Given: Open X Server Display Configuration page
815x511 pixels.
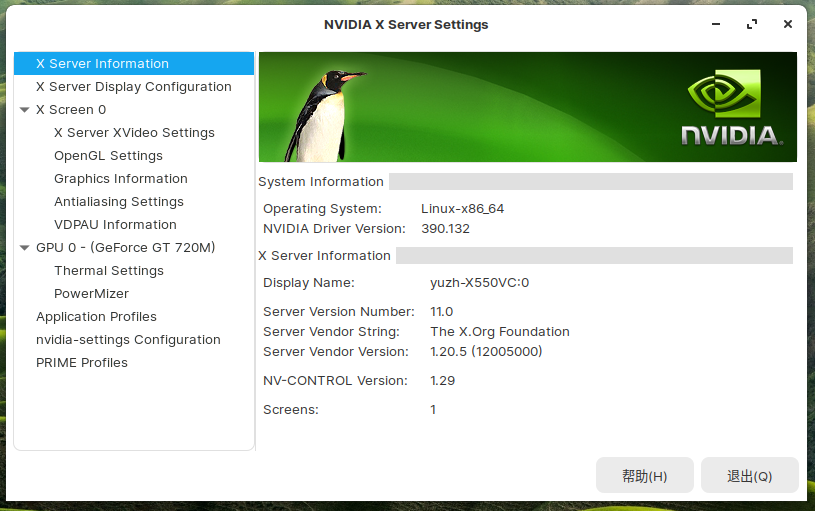Looking at the screenshot, I should (x=134, y=86).
